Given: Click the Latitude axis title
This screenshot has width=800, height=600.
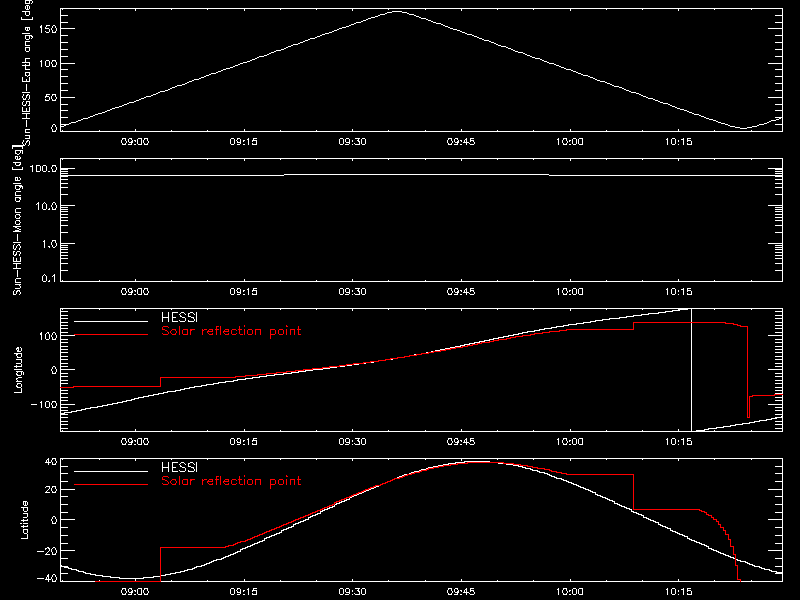Looking at the screenshot, I should tap(24, 520).
